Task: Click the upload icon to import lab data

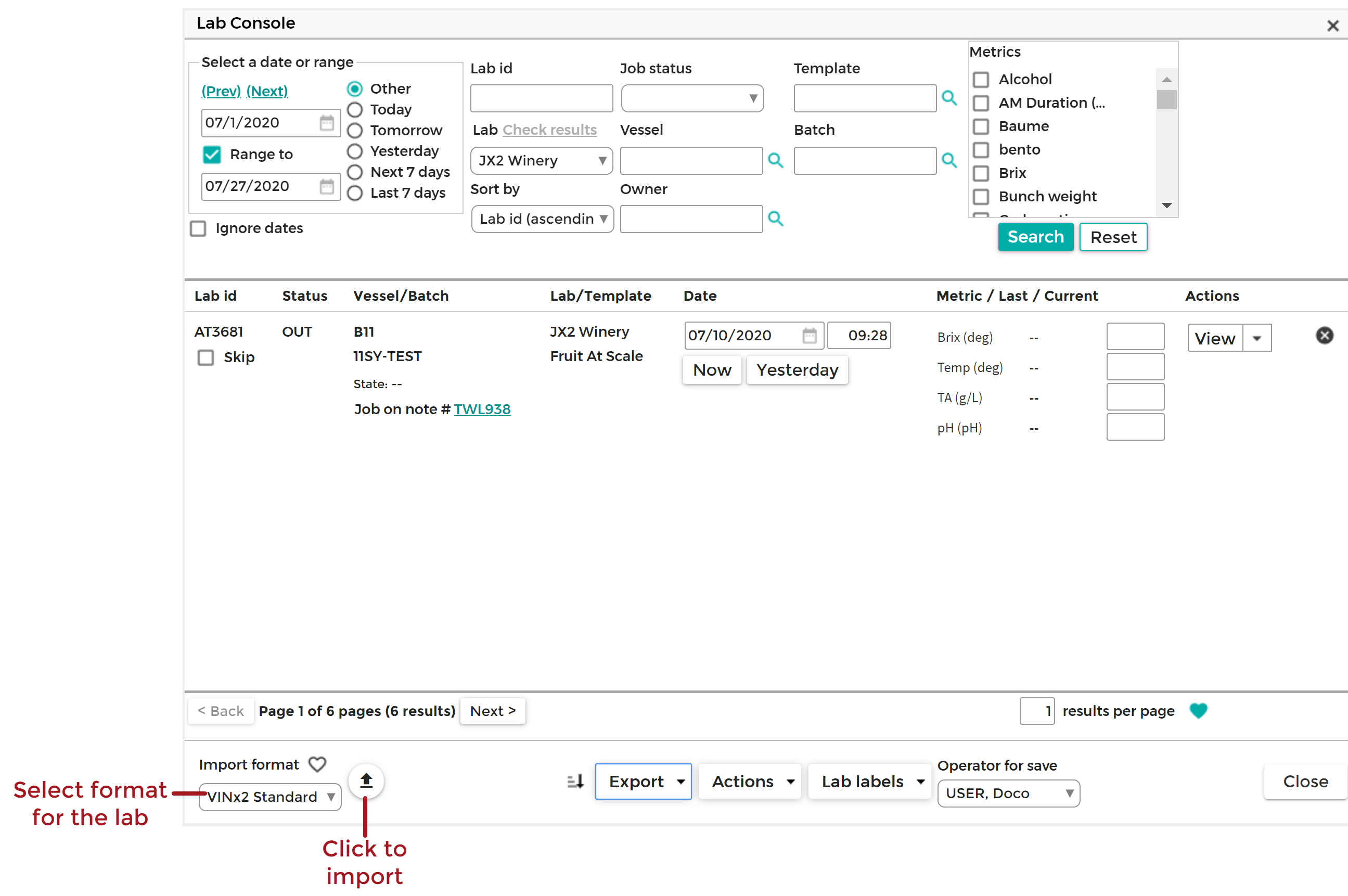Action: click(366, 780)
